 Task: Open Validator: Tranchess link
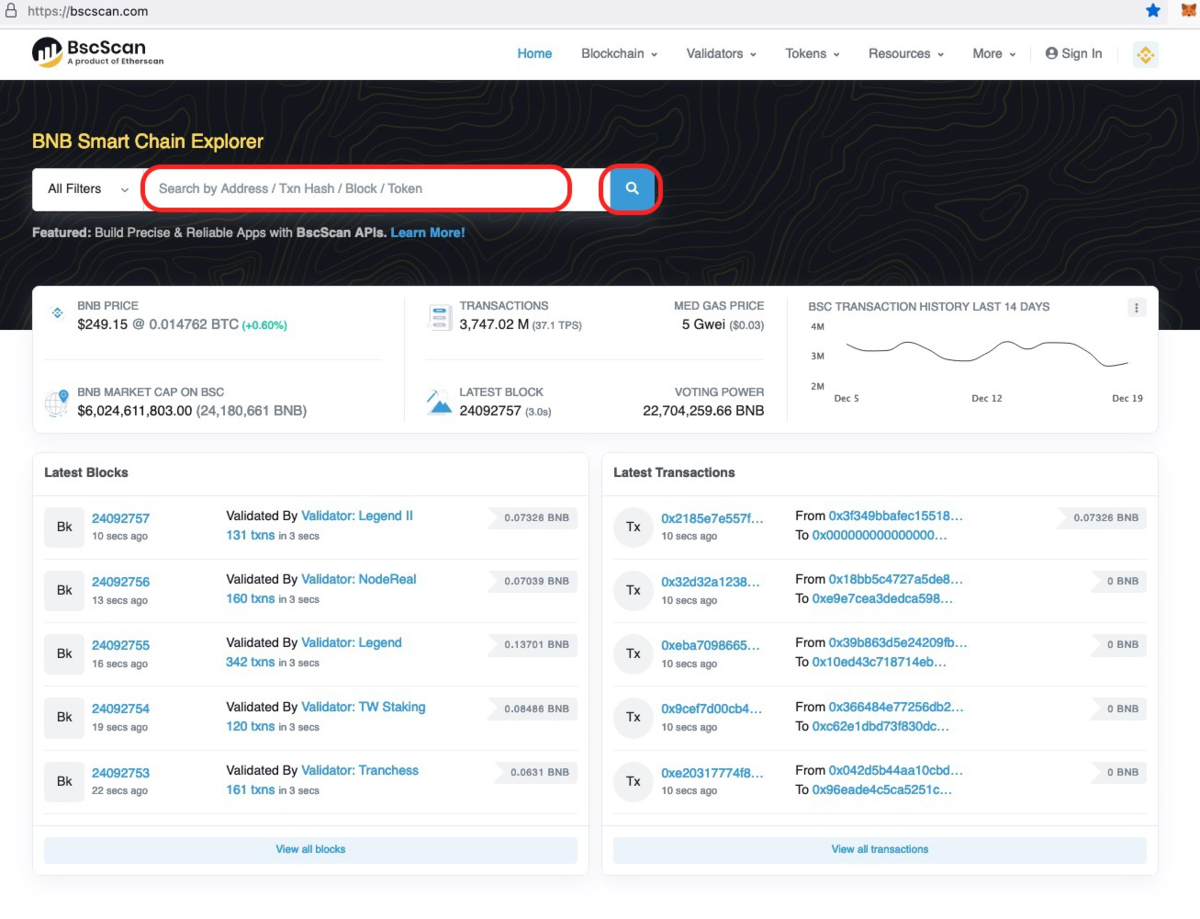pyautogui.click(x=360, y=771)
